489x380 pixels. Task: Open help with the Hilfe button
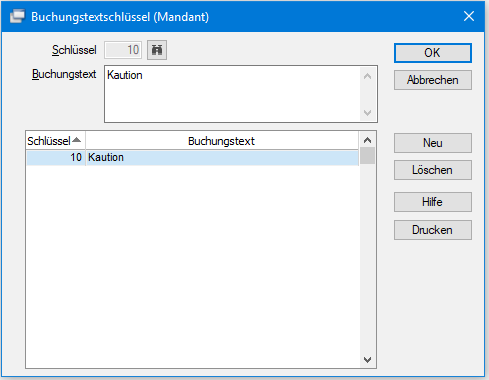433,202
